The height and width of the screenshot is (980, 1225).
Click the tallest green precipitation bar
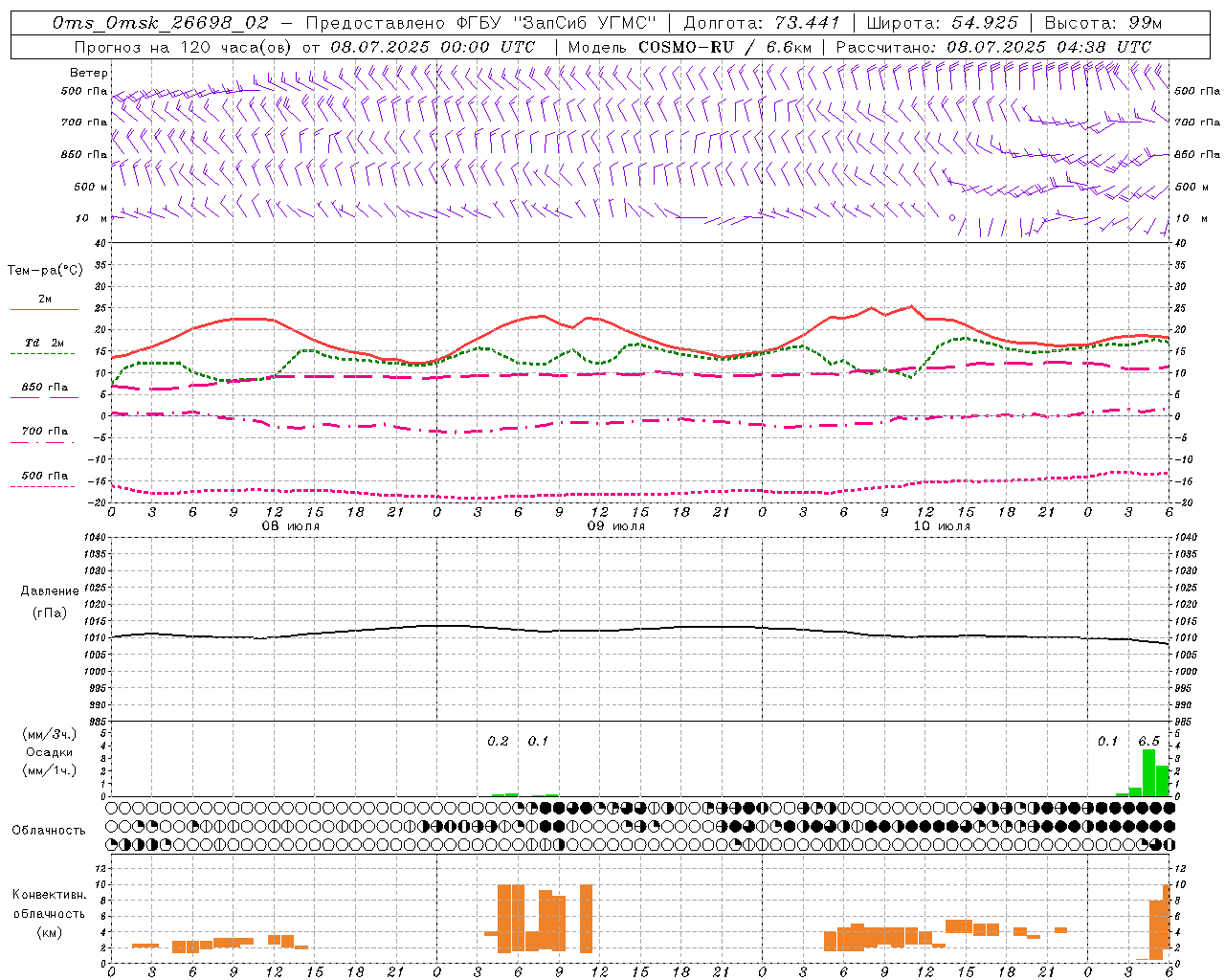point(1148,772)
